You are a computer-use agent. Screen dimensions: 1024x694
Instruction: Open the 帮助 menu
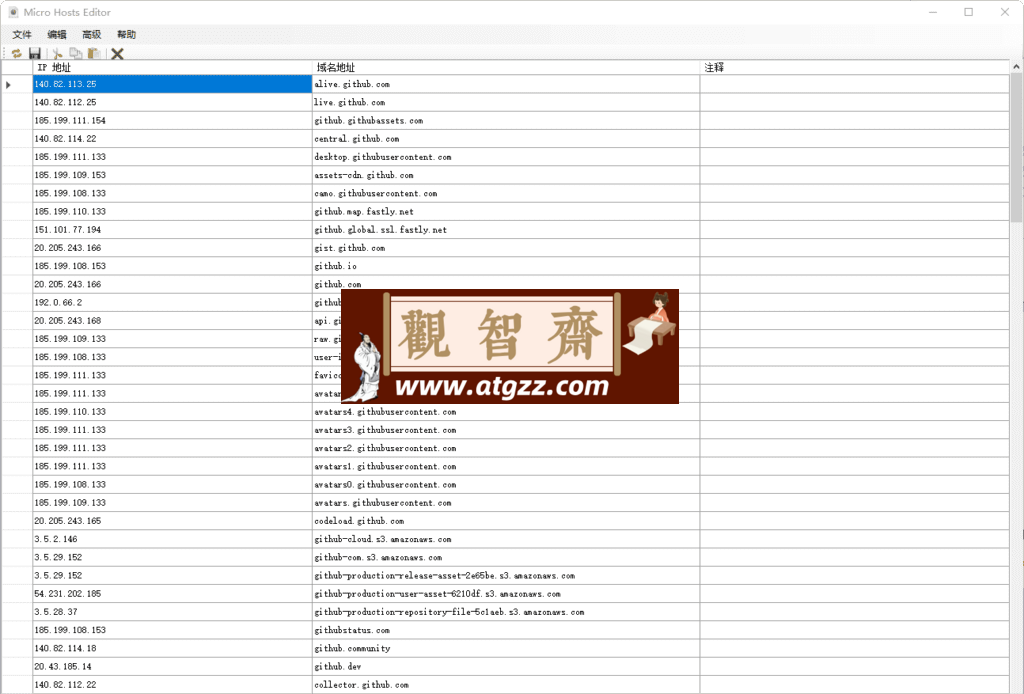coord(126,35)
